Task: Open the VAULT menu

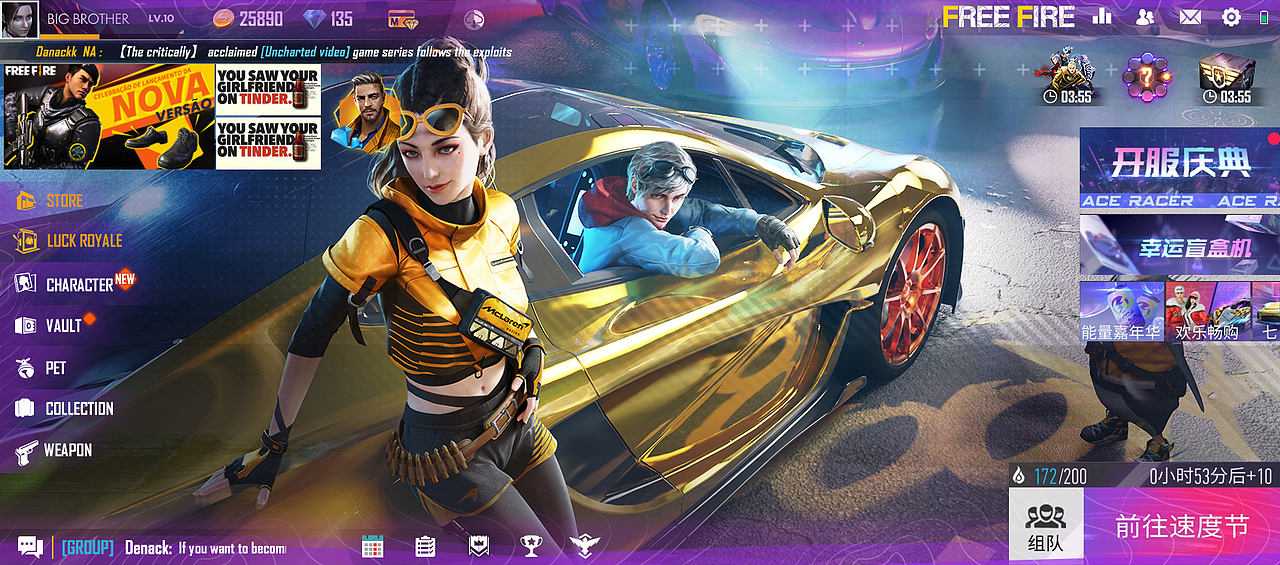Action: point(53,325)
